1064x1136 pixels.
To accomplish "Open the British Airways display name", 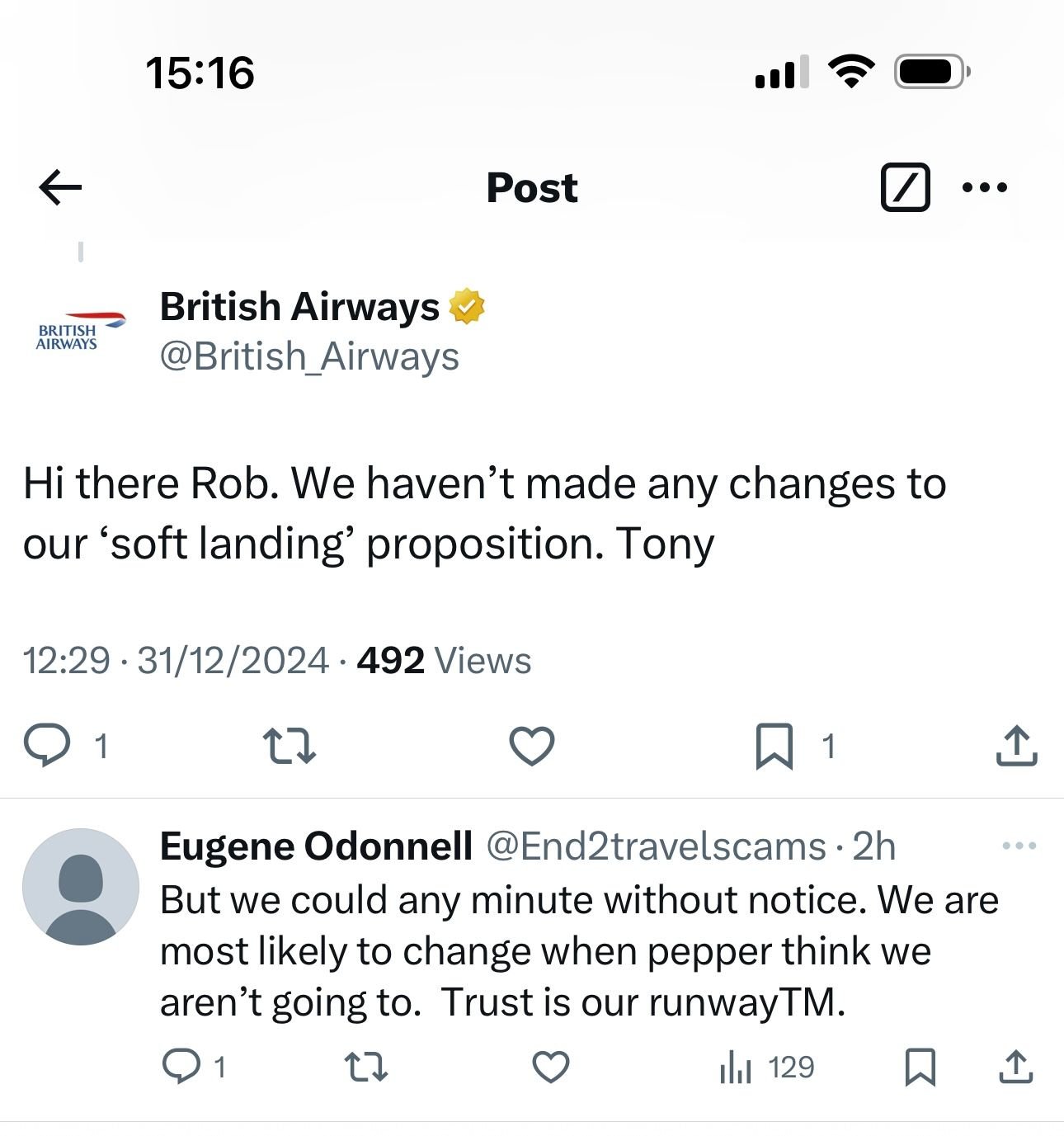I will 299,307.
